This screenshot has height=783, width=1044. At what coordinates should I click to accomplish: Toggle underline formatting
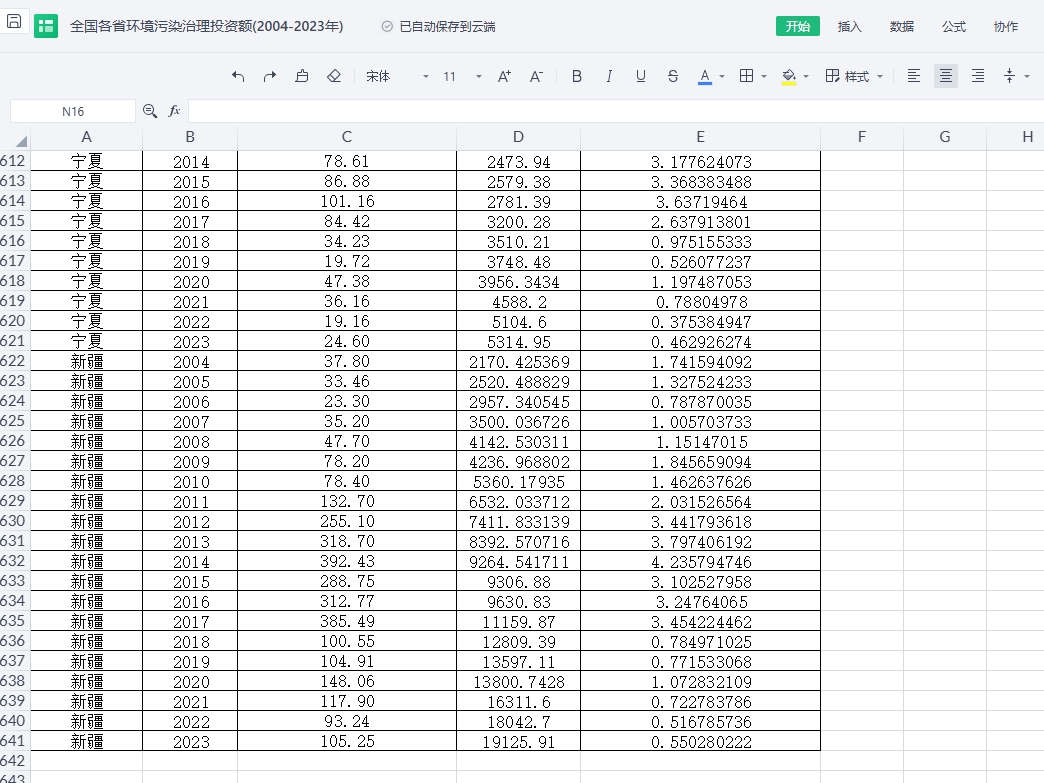641,77
